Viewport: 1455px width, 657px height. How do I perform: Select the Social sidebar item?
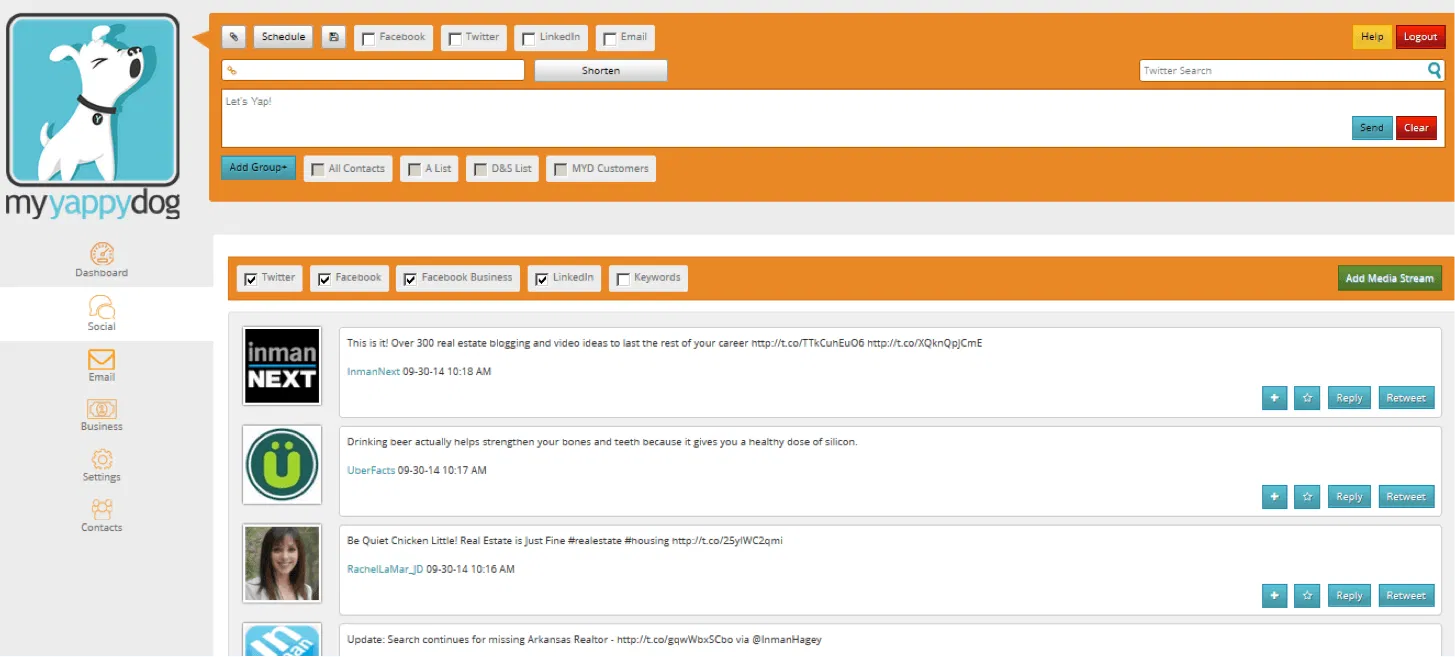click(x=102, y=312)
